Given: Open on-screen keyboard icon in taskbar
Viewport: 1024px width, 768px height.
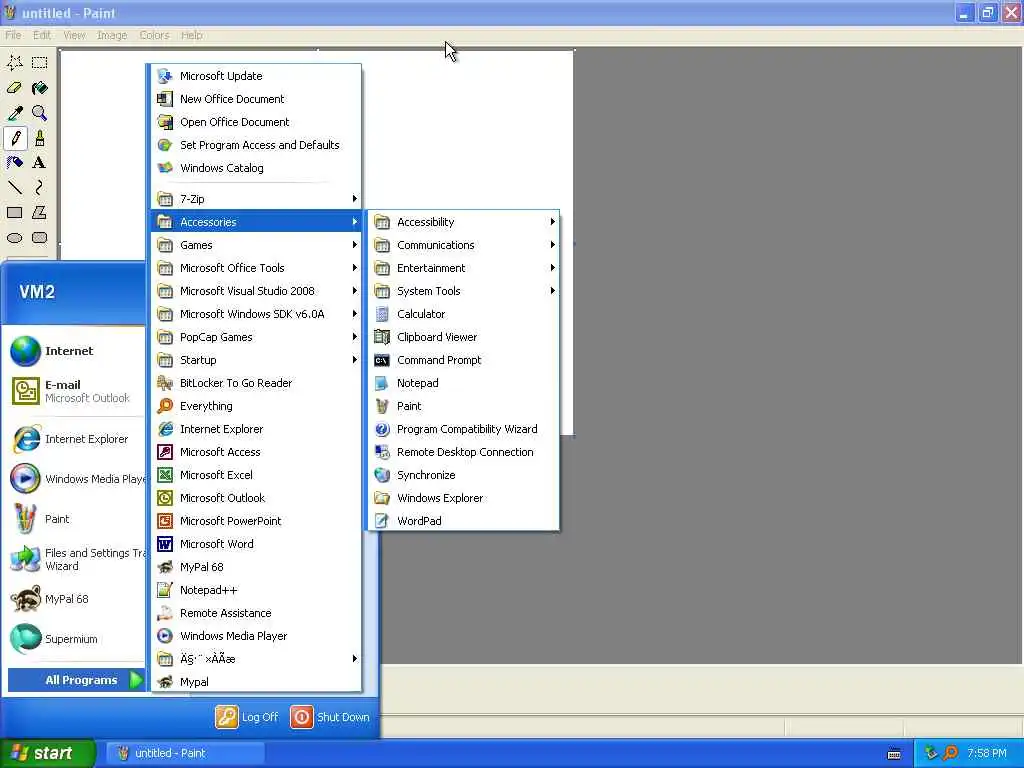Looking at the screenshot, I should [x=894, y=754].
